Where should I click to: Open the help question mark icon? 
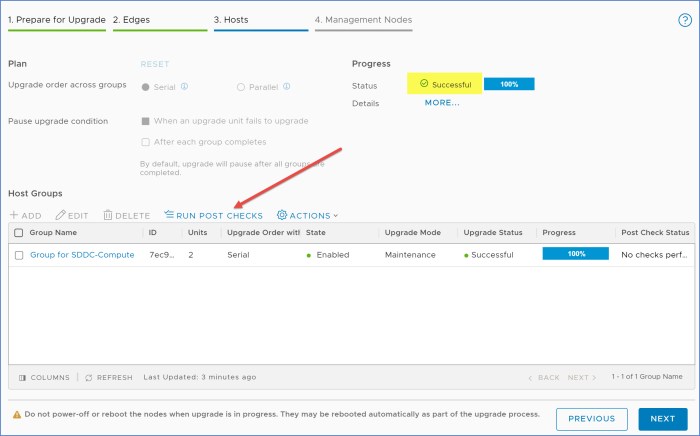point(684,20)
